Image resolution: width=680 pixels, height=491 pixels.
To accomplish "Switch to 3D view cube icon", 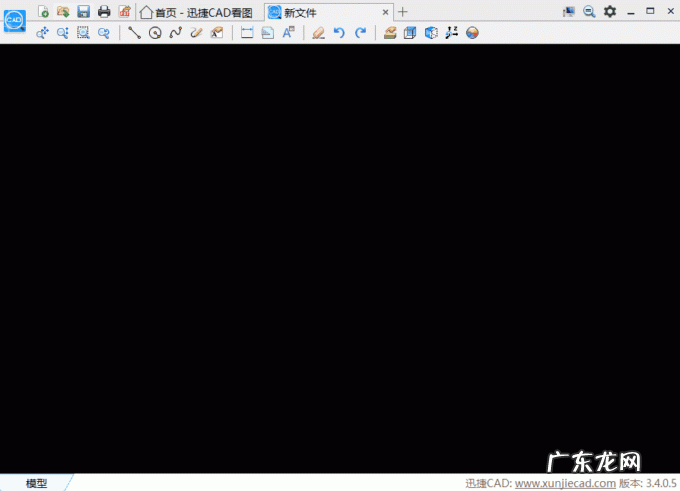I will pos(430,33).
